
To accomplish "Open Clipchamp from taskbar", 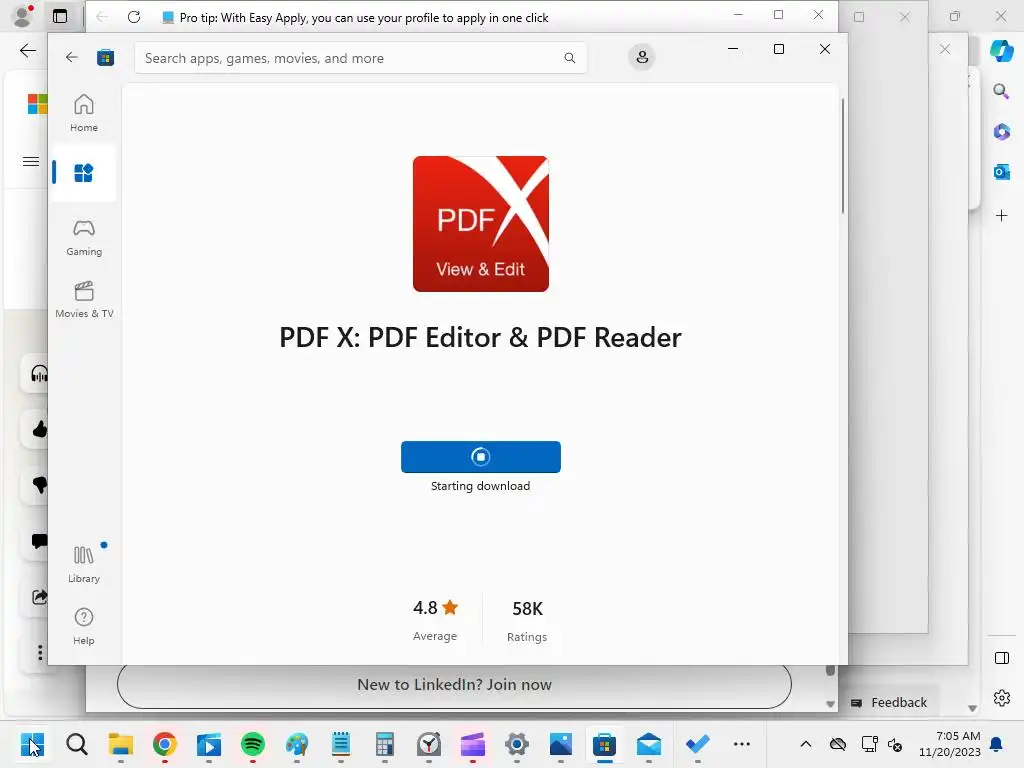I will click(x=473, y=744).
